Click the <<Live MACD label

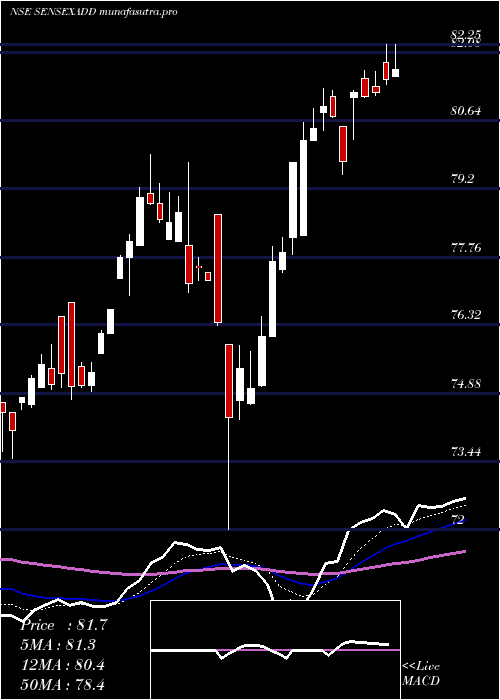[x=421, y=674]
